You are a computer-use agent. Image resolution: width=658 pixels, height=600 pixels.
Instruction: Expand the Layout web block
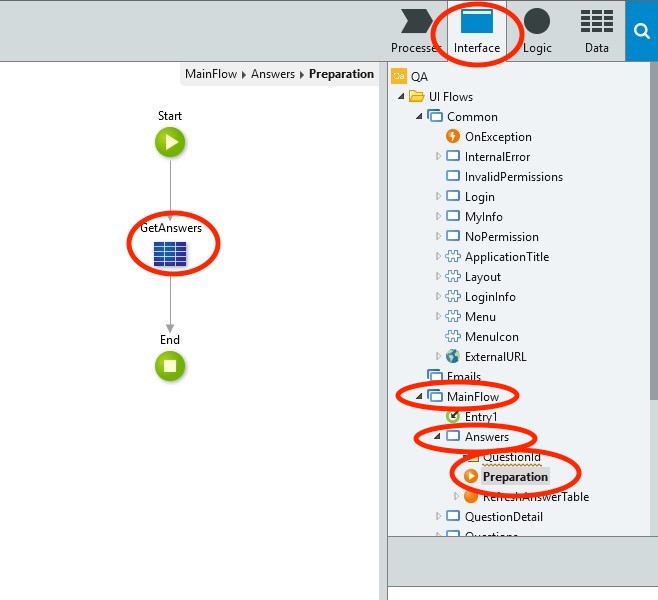coord(438,276)
